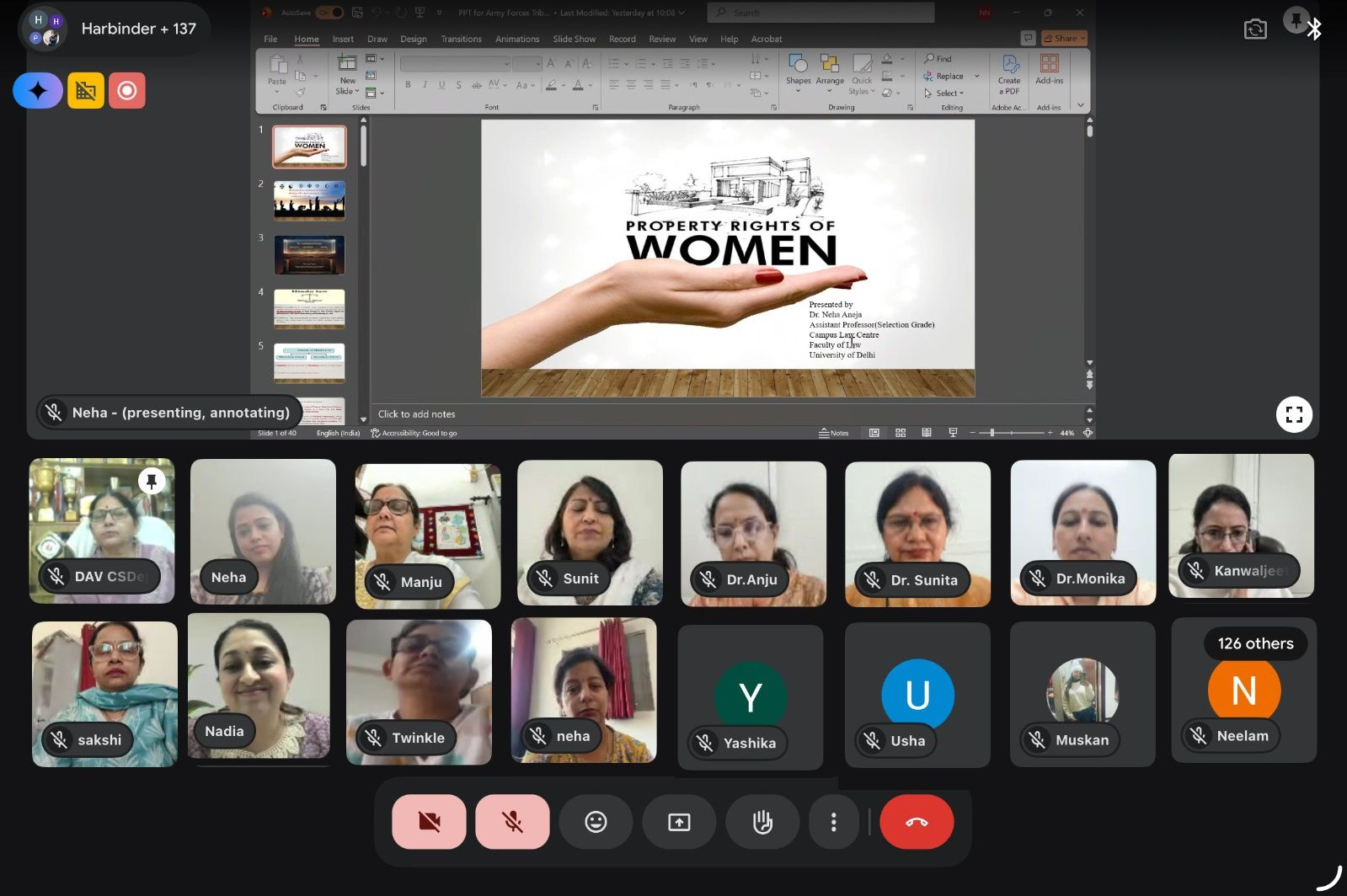Open the three-dot more options menu
This screenshot has width=1347, height=896.
click(833, 822)
